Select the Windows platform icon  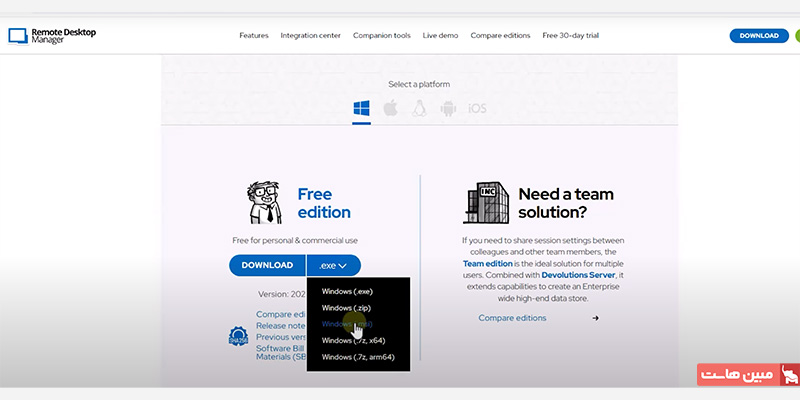(x=362, y=108)
